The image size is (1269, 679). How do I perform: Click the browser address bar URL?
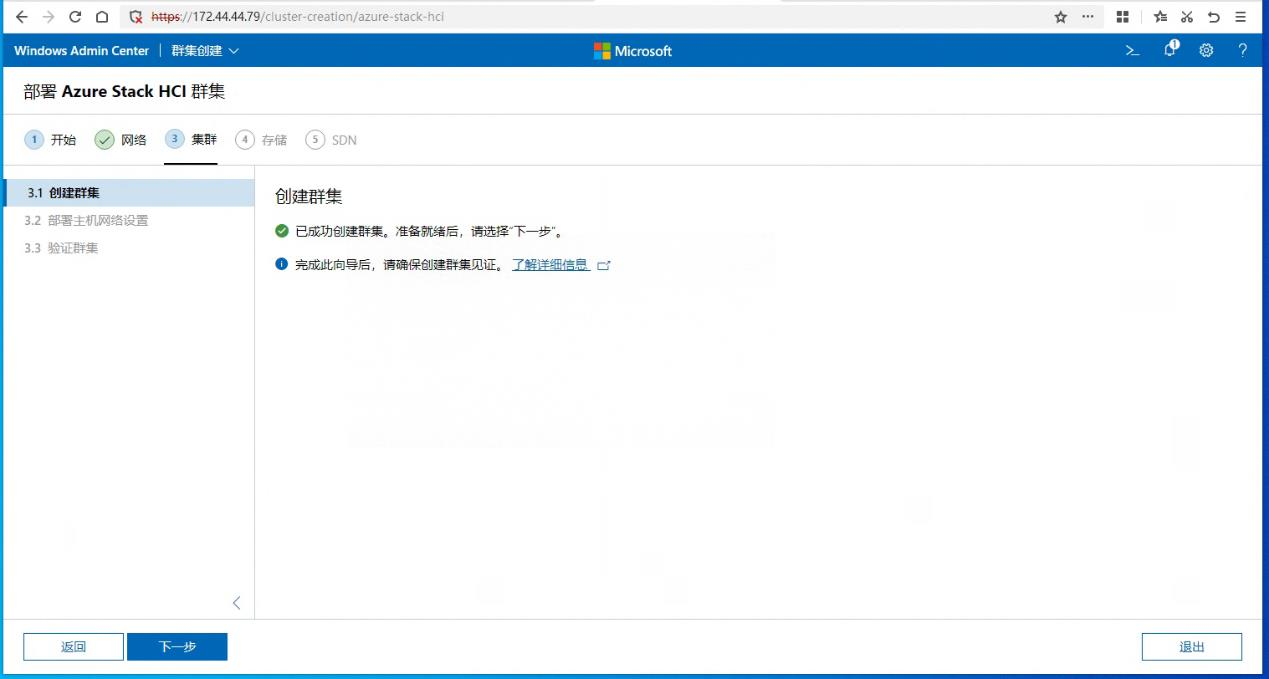point(298,17)
